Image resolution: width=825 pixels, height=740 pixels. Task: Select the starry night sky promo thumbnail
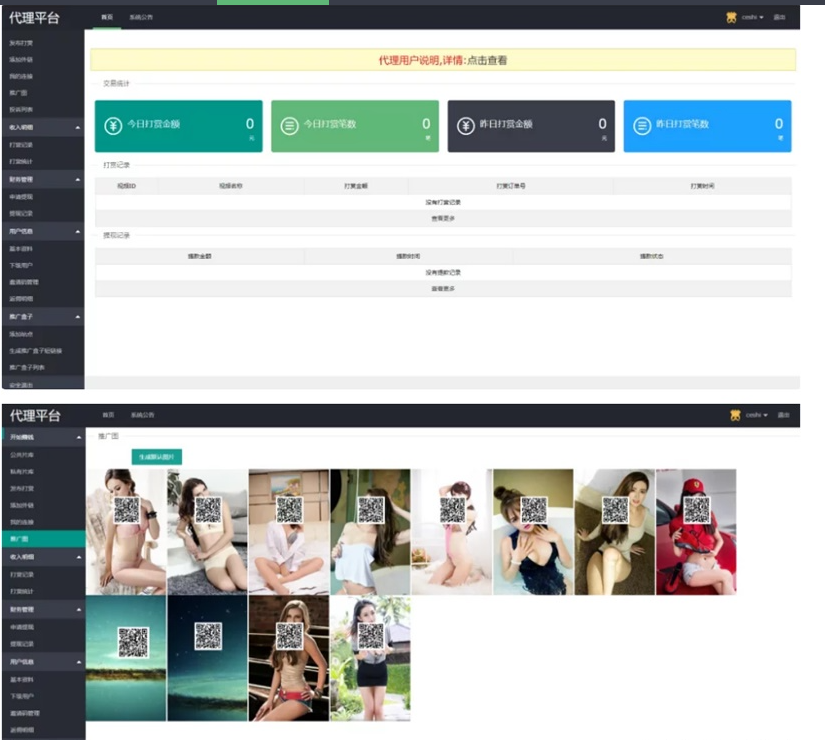[207, 658]
